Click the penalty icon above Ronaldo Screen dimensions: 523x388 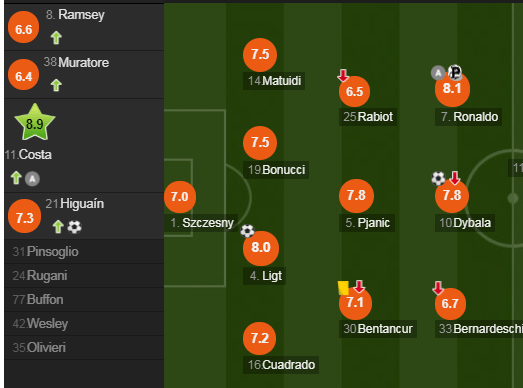(455, 72)
